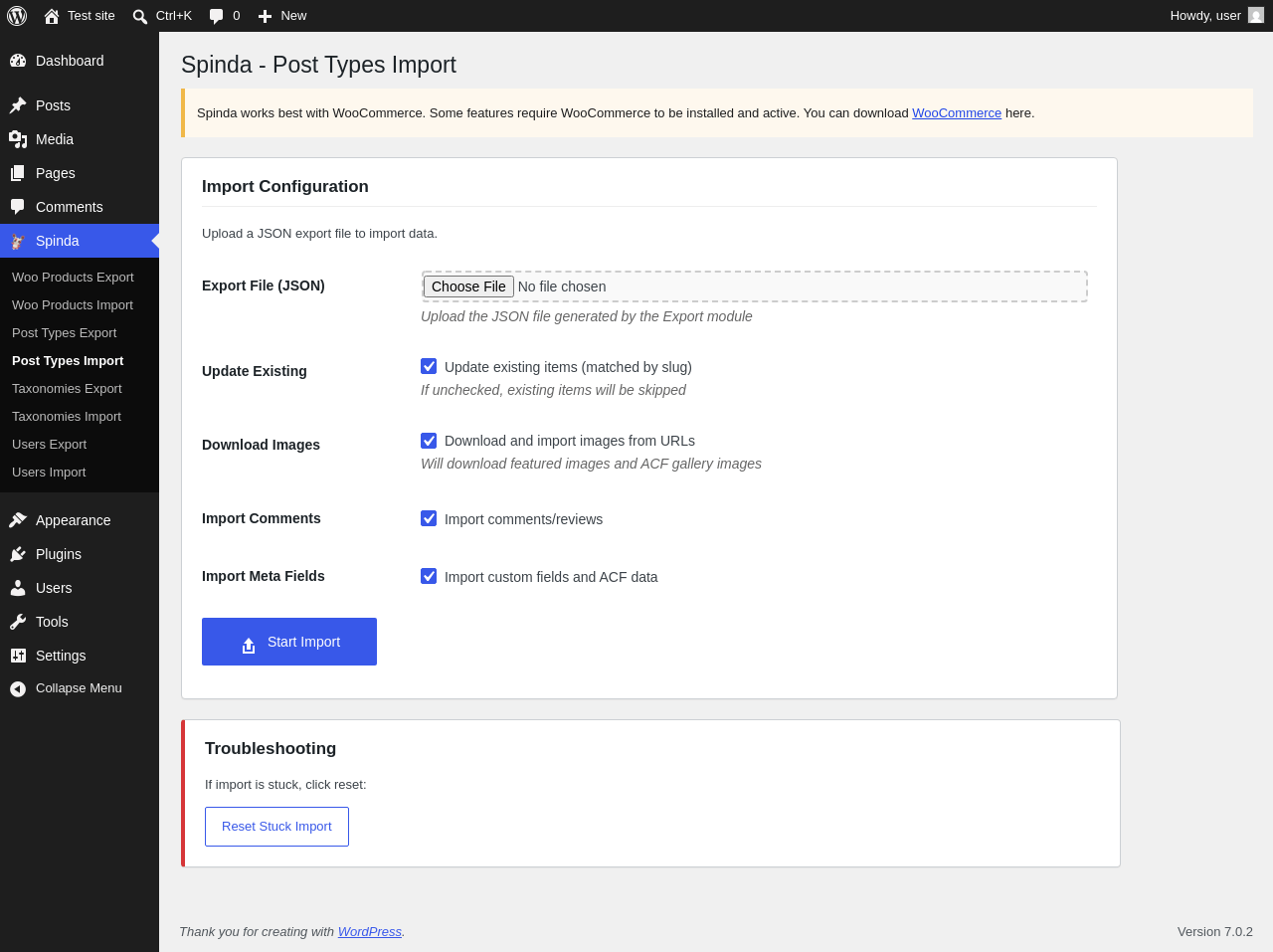The width and height of the screenshot is (1273, 952).
Task: Click the Pages menu label
Action: pos(56,173)
